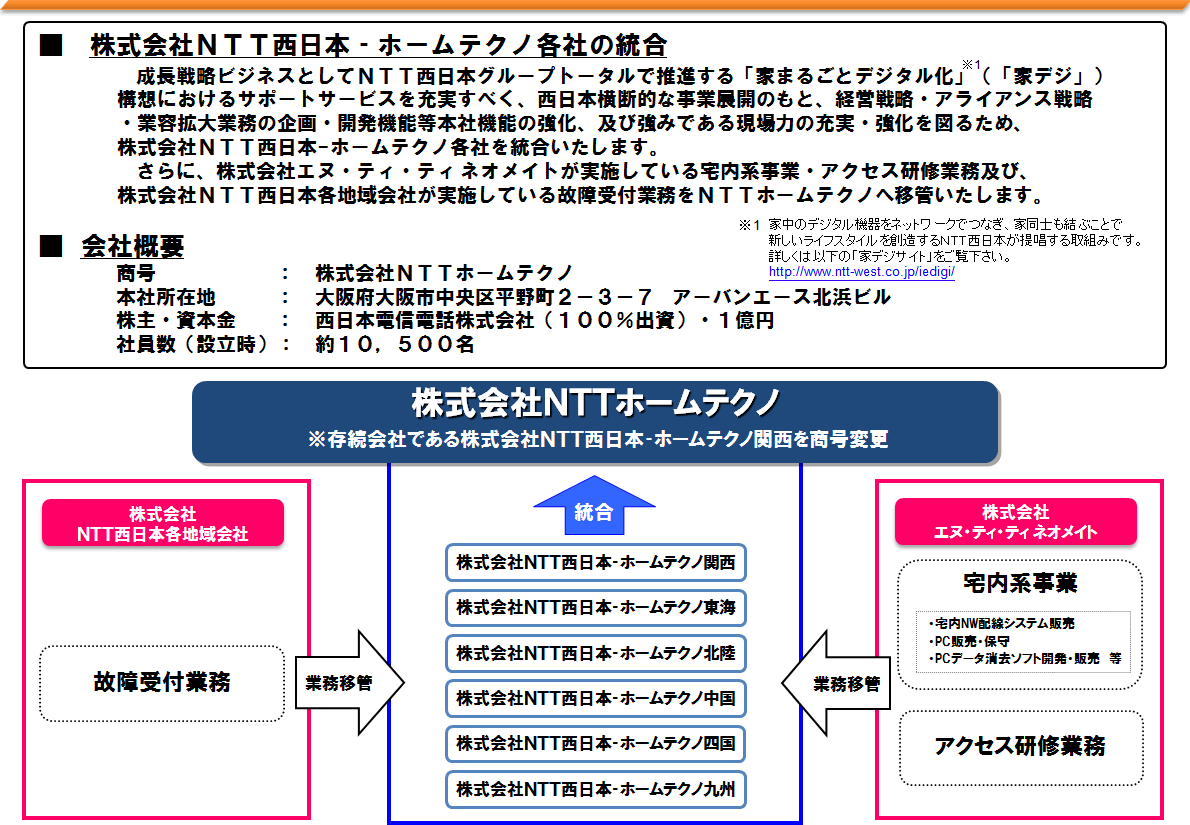Click the right-pointing 業務移管 arrow
Viewport: 1190px width, 825px height.
[x=350, y=683]
